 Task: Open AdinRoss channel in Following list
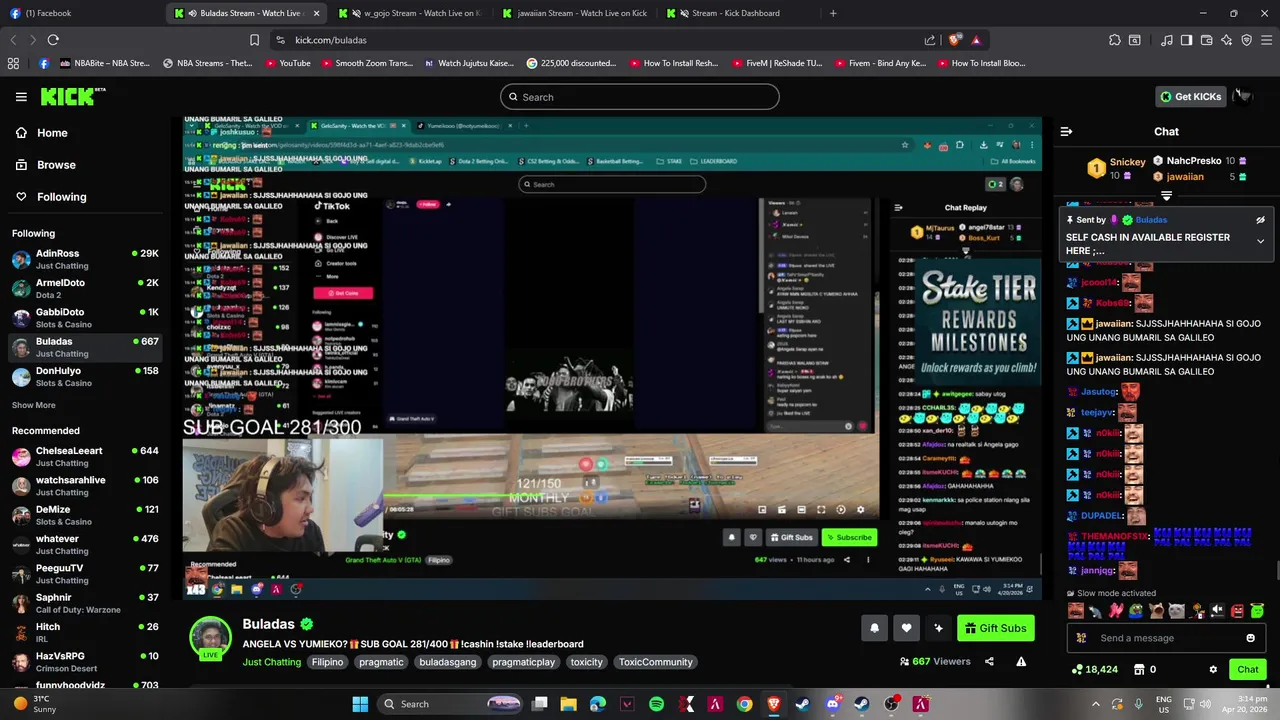[85, 259]
